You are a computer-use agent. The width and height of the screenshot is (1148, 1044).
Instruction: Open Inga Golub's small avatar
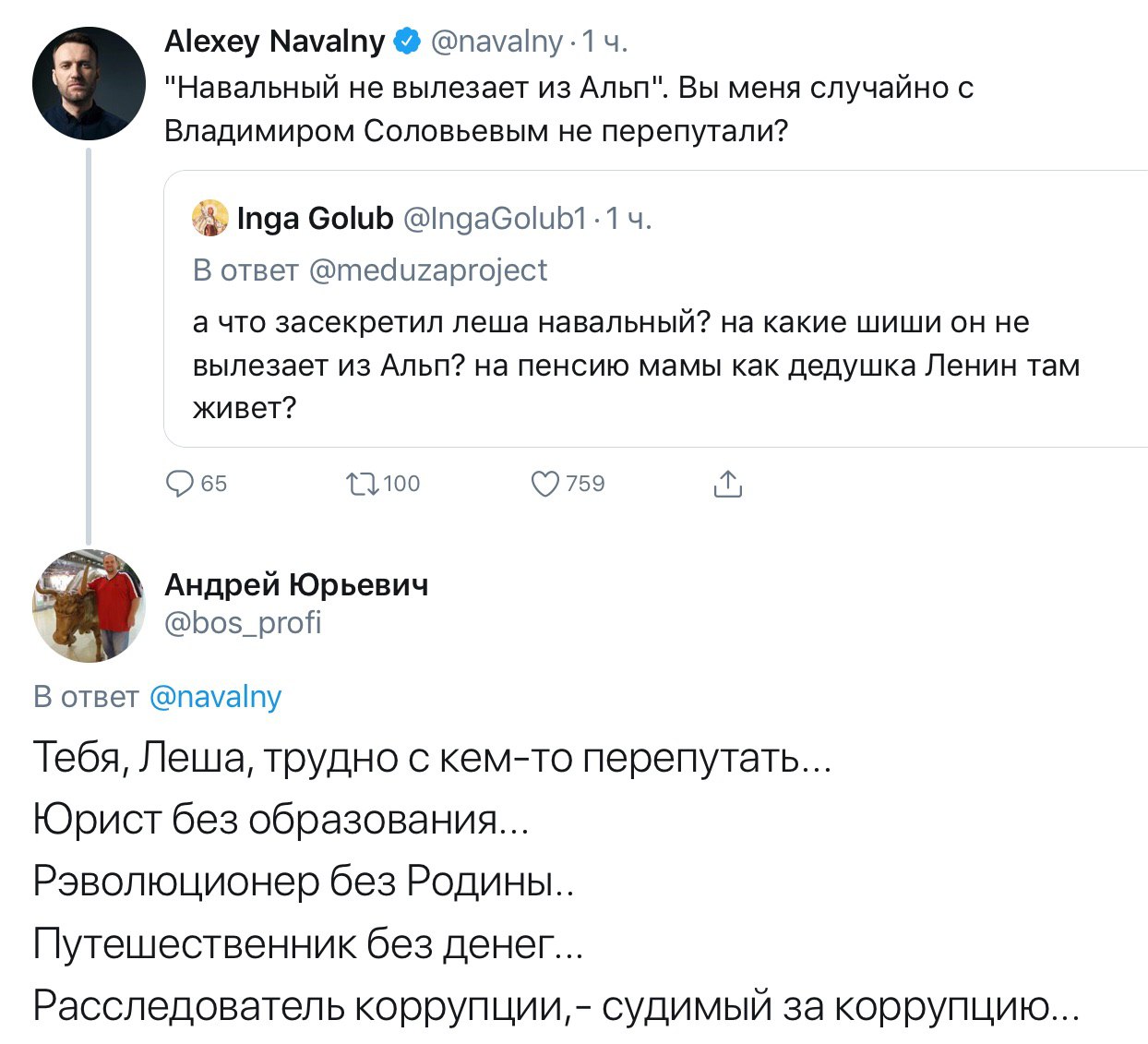[210, 218]
